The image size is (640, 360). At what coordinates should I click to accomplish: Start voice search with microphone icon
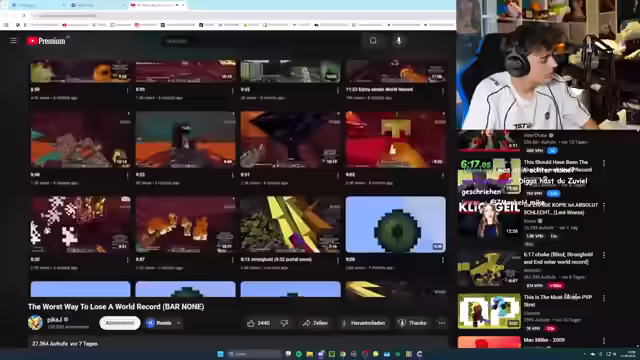pos(399,41)
